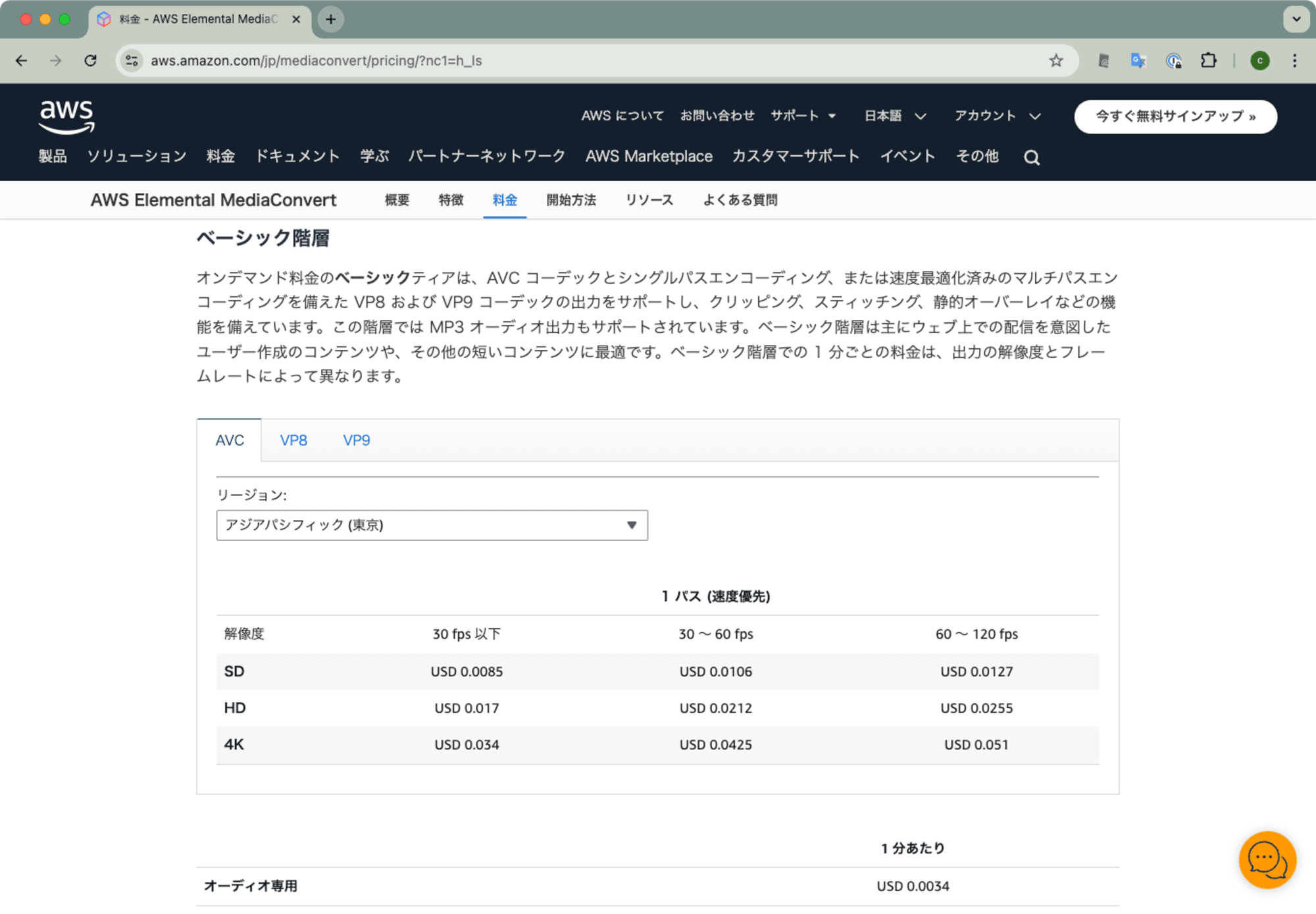Bookmark this page with the star icon
The width and height of the screenshot is (1316, 914).
point(1056,61)
